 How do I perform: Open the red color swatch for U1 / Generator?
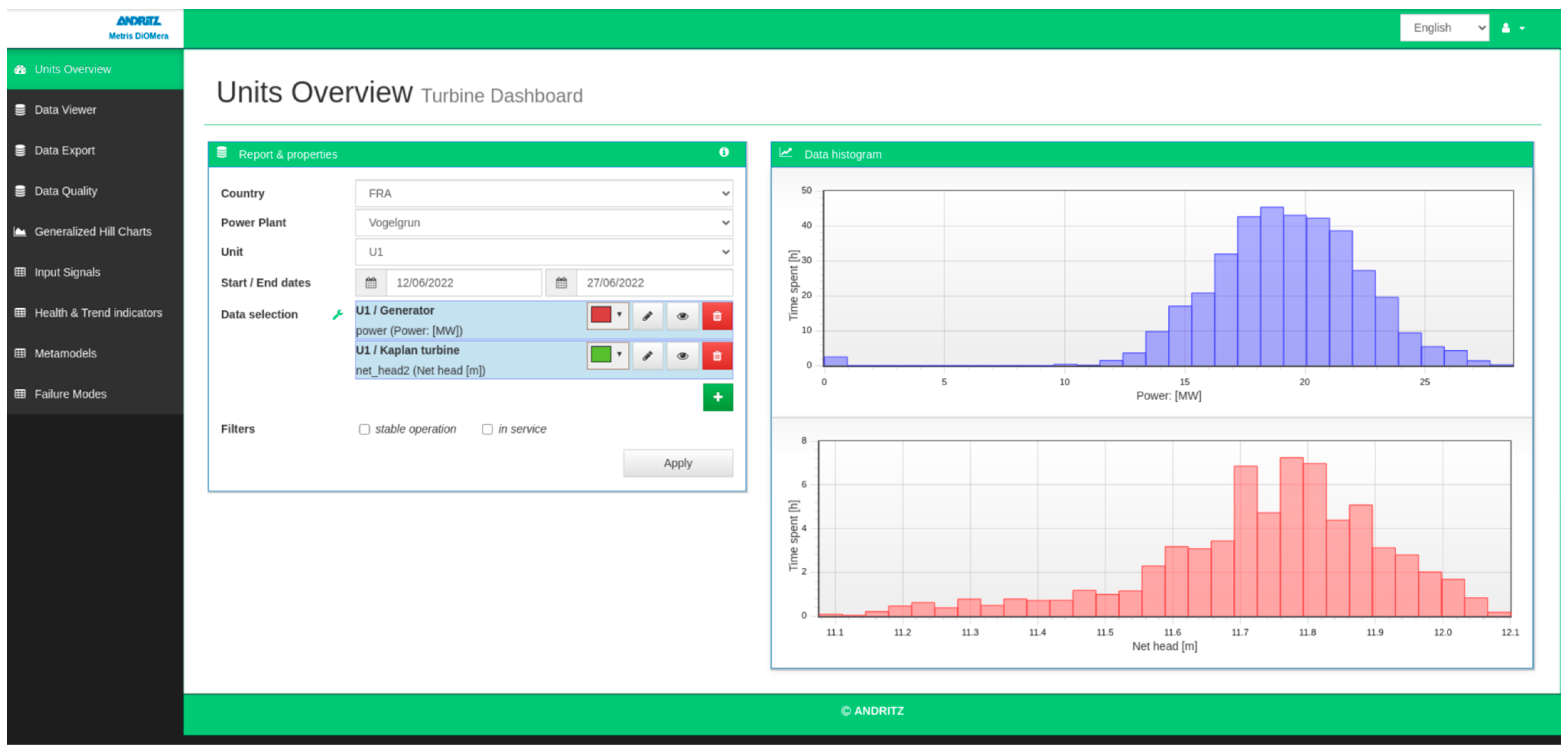(607, 315)
